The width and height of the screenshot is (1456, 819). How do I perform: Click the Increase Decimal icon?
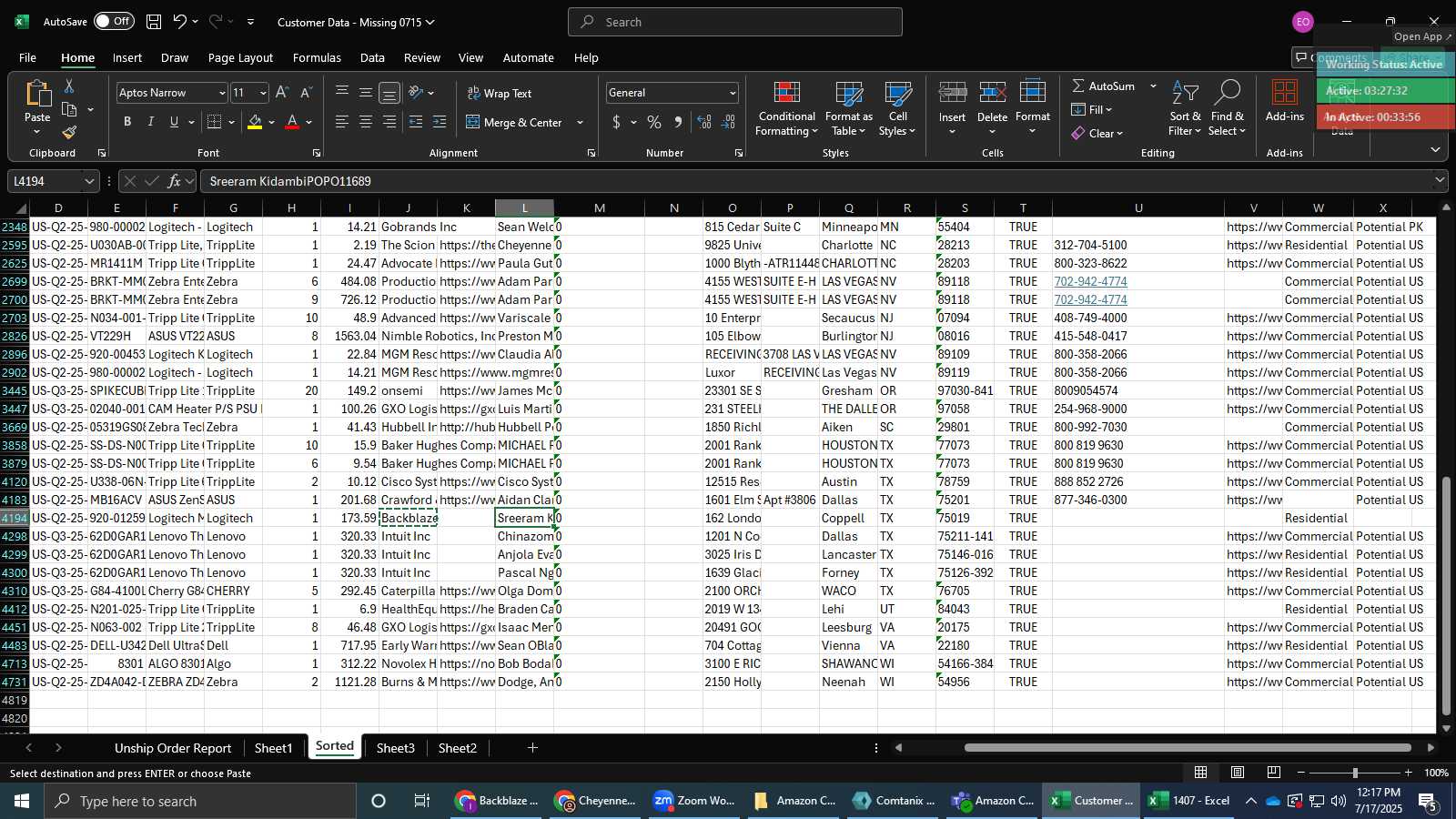click(x=704, y=122)
